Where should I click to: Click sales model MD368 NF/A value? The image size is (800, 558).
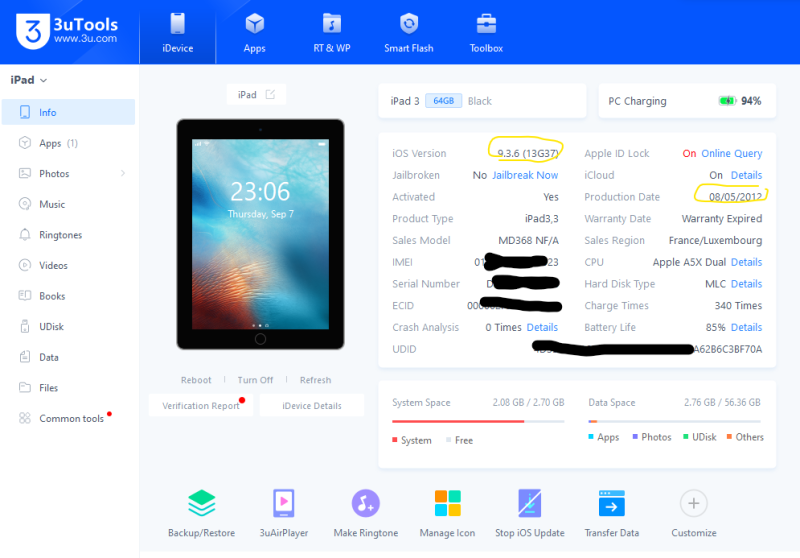[529, 240]
